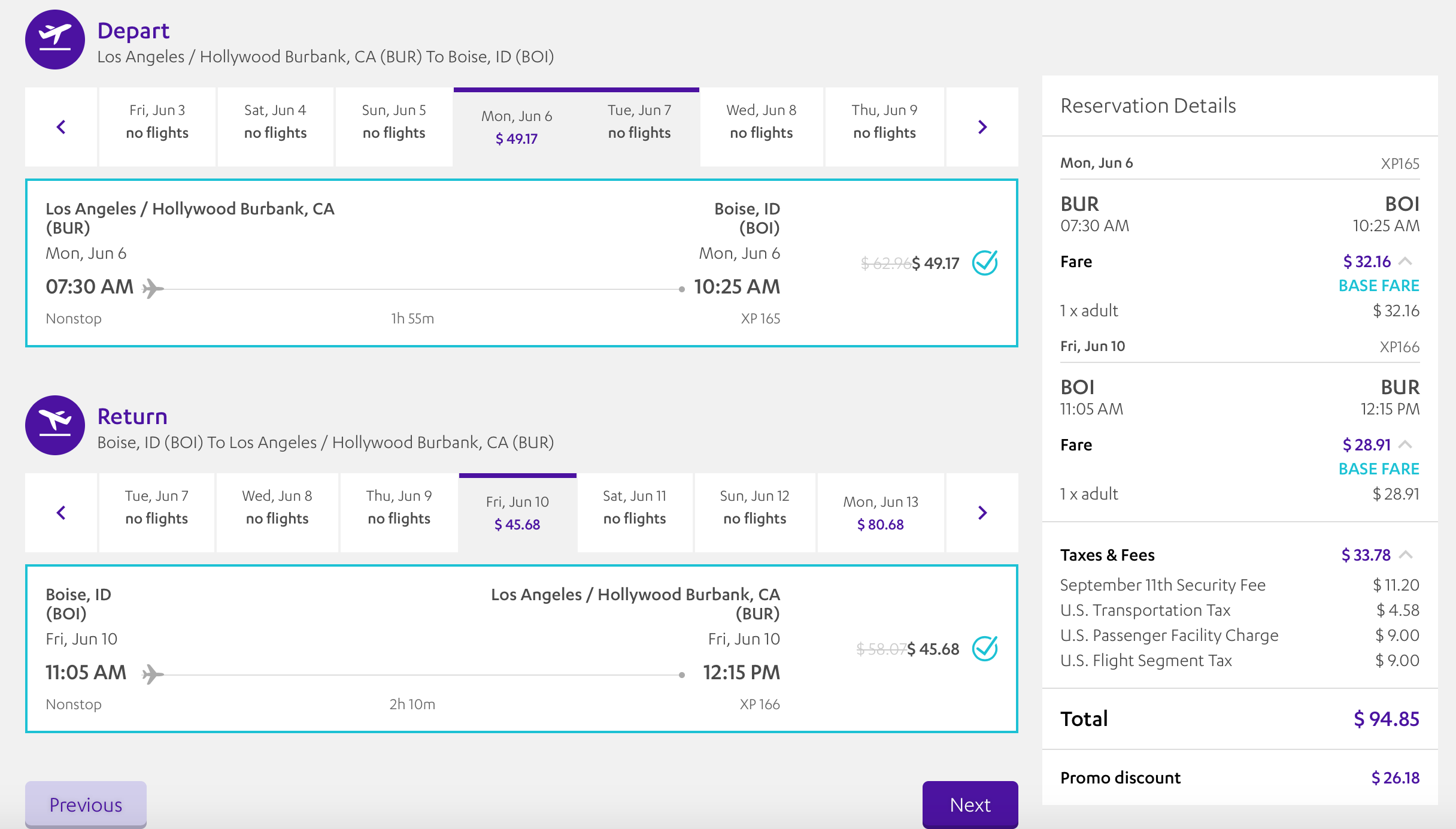Go to previous departure dates arrow
The height and width of the screenshot is (829, 1456).
tap(61, 127)
